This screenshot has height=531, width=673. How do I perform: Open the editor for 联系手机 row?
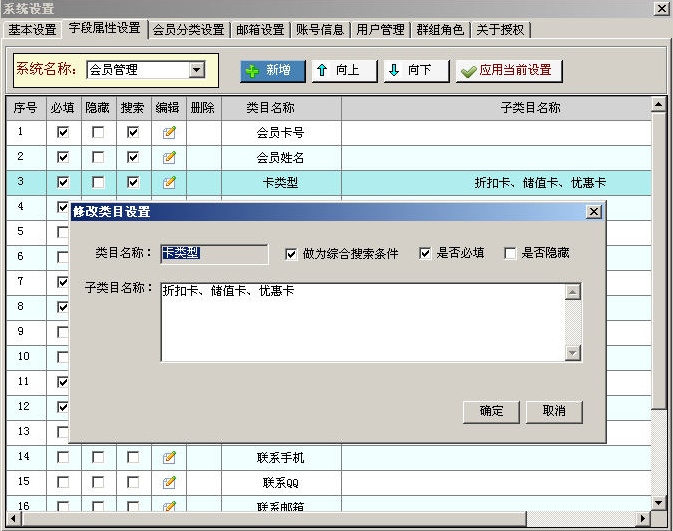(169, 457)
